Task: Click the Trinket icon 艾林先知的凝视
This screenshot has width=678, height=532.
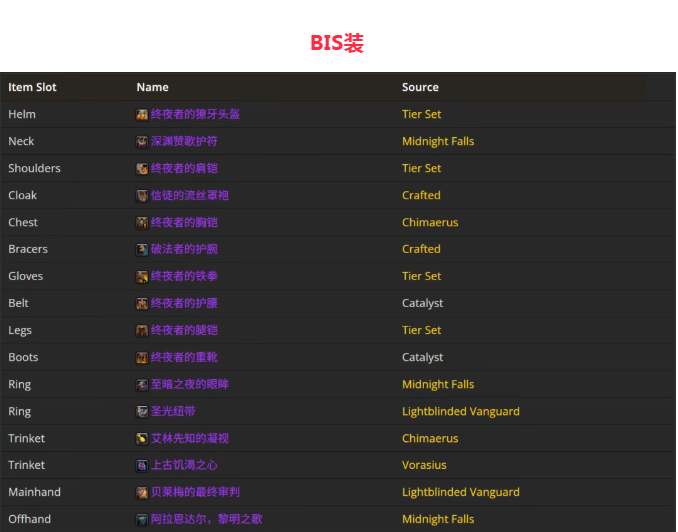Action: tap(142, 438)
